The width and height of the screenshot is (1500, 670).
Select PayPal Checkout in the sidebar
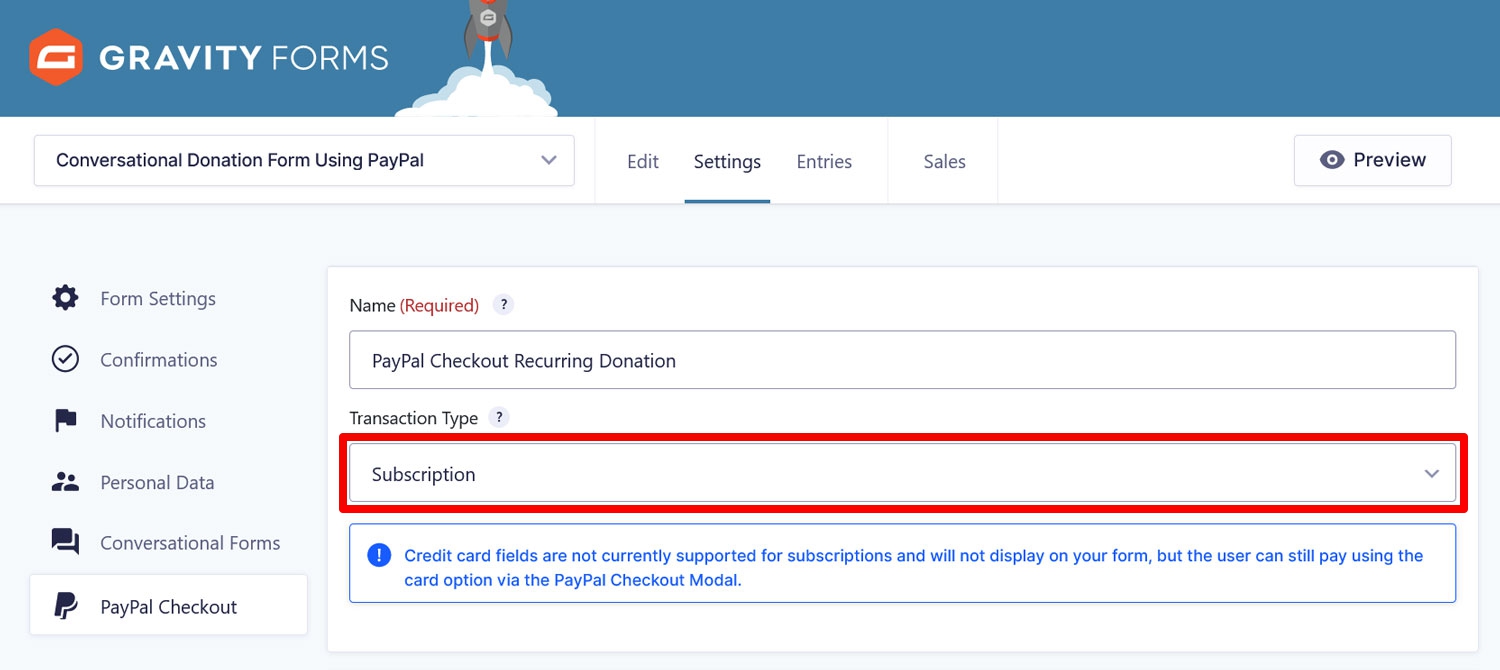point(168,606)
